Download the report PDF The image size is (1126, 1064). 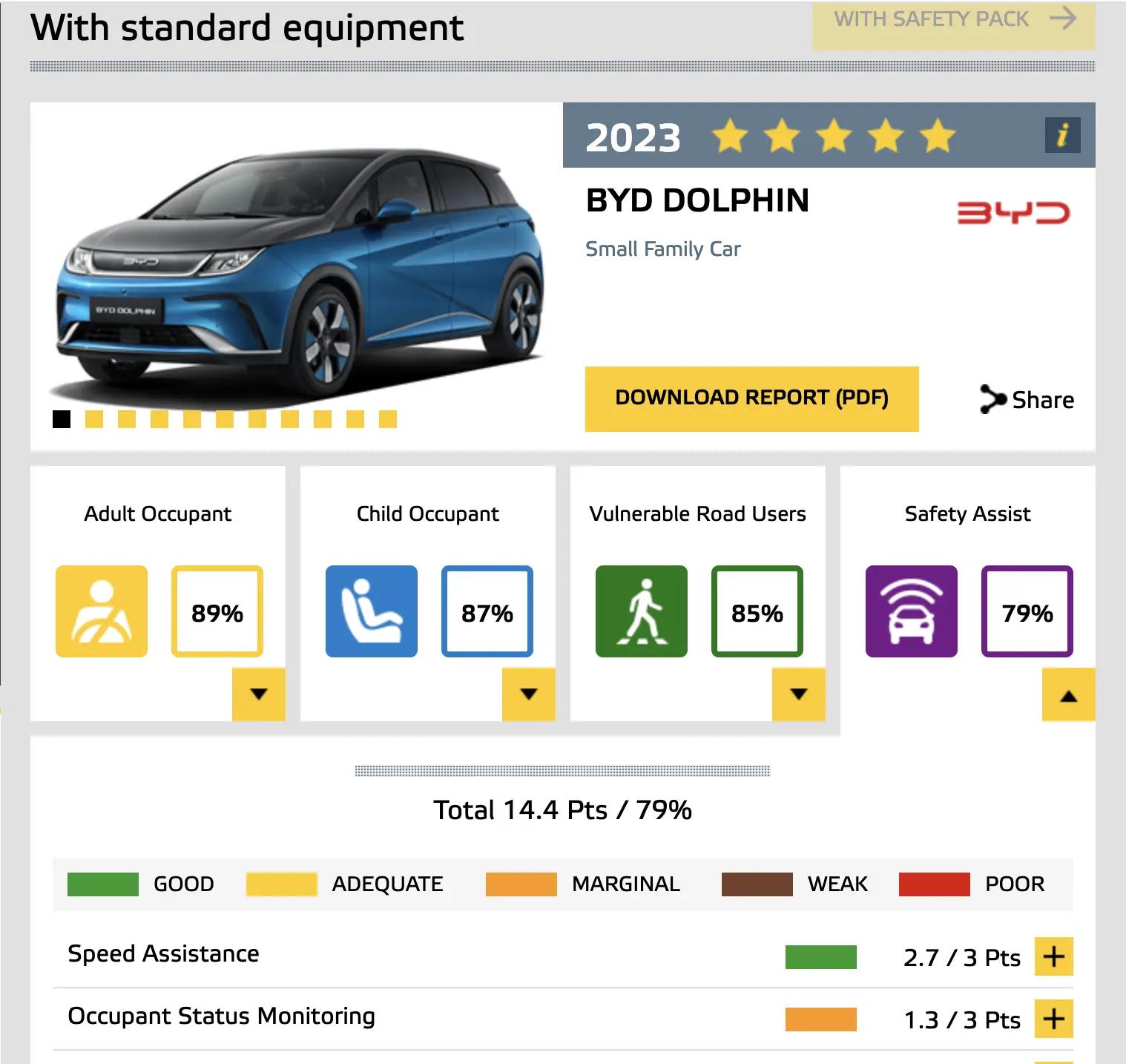click(752, 398)
